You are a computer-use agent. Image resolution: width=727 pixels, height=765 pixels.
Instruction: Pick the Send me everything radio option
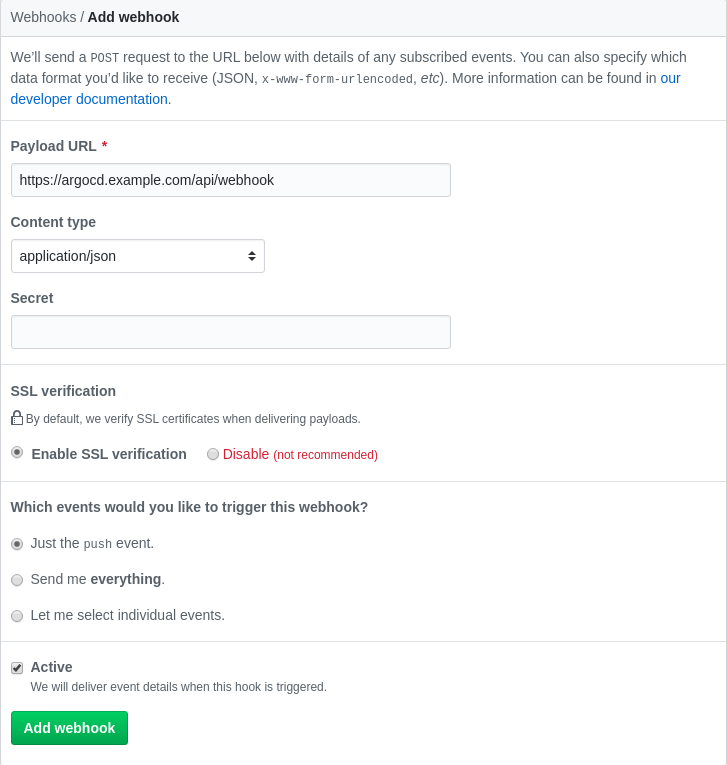click(17, 580)
